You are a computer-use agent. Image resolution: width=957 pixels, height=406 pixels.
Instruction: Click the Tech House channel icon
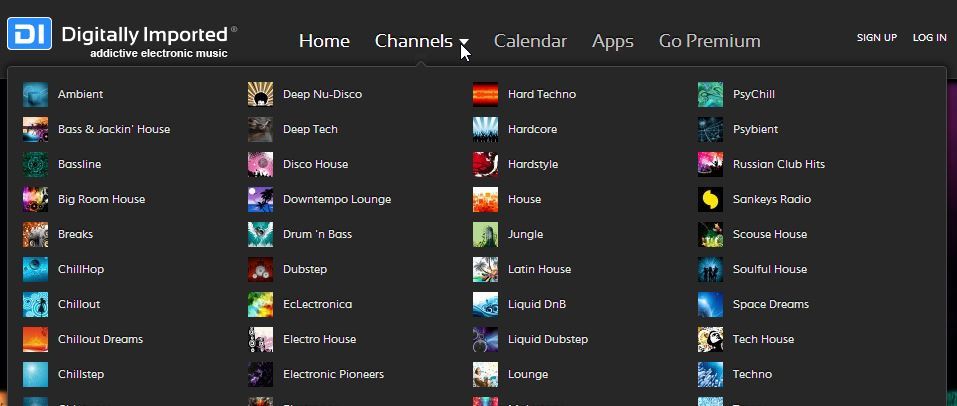pos(710,339)
